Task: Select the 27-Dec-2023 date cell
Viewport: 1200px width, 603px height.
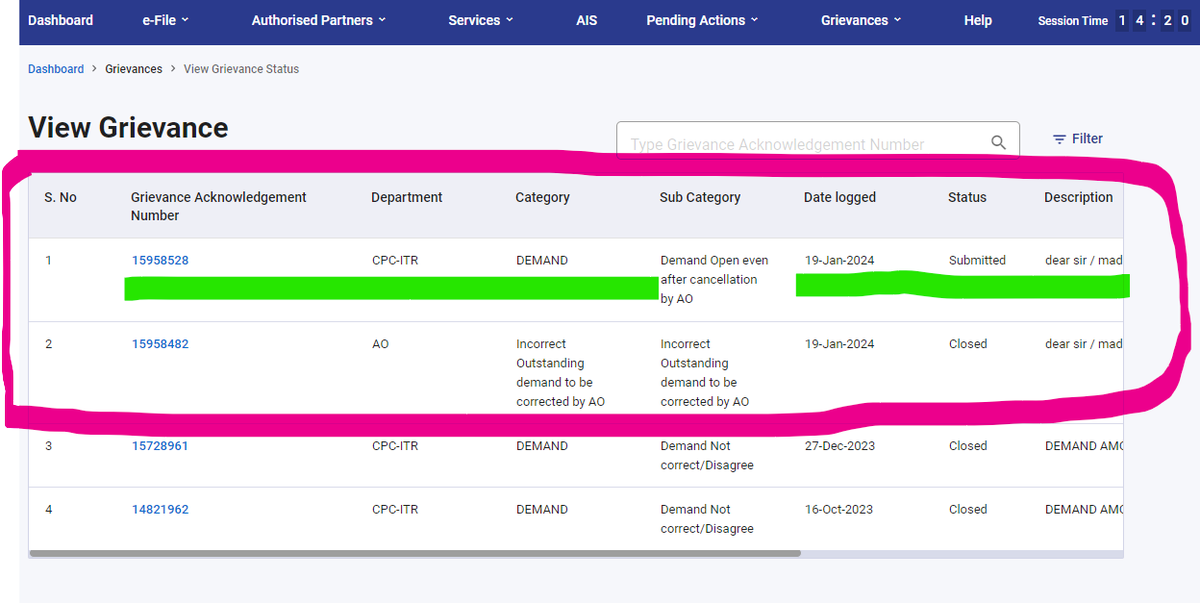Action: pyautogui.click(x=840, y=446)
